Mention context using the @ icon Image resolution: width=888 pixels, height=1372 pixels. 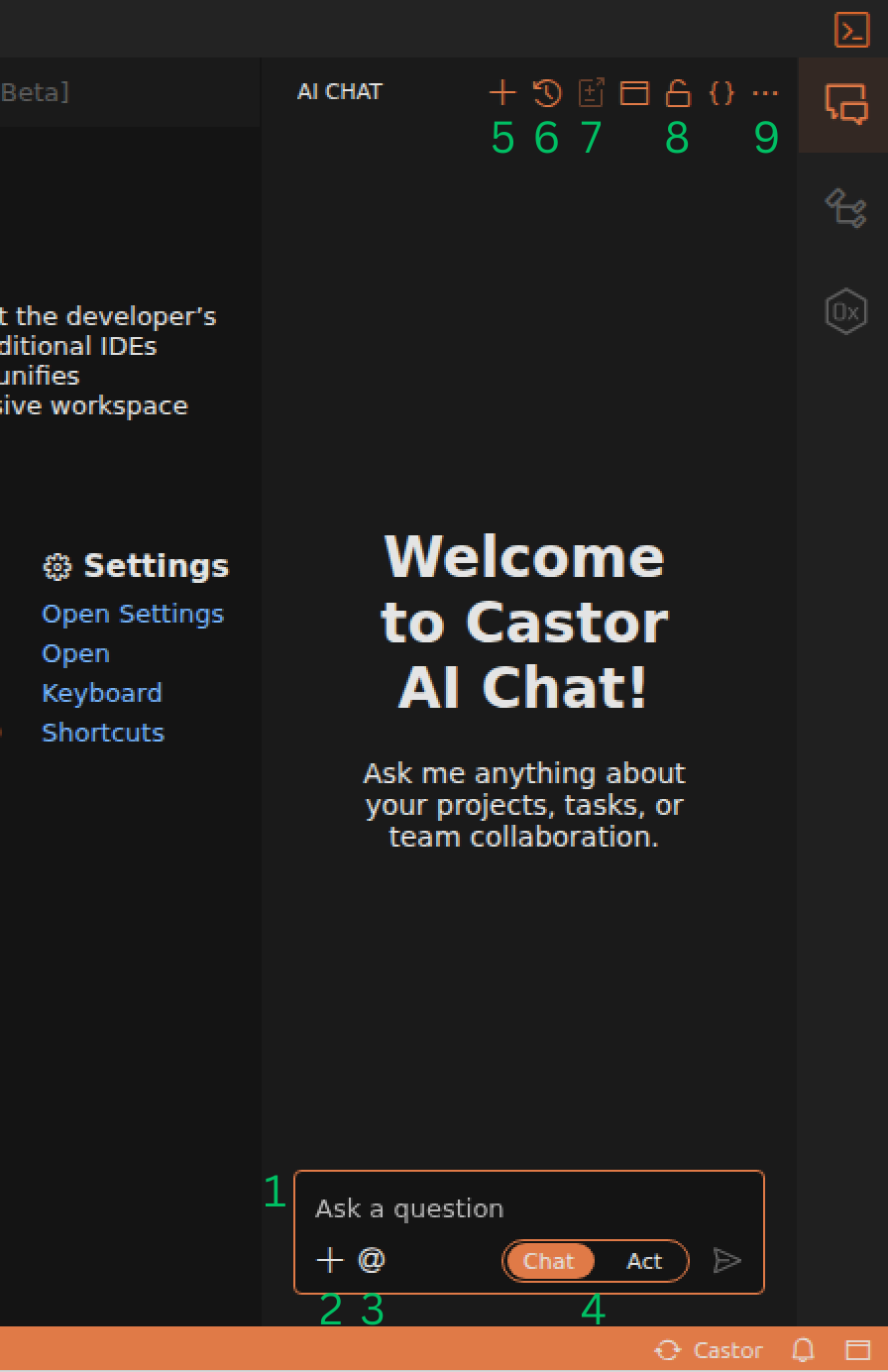click(x=372, y=1260)
